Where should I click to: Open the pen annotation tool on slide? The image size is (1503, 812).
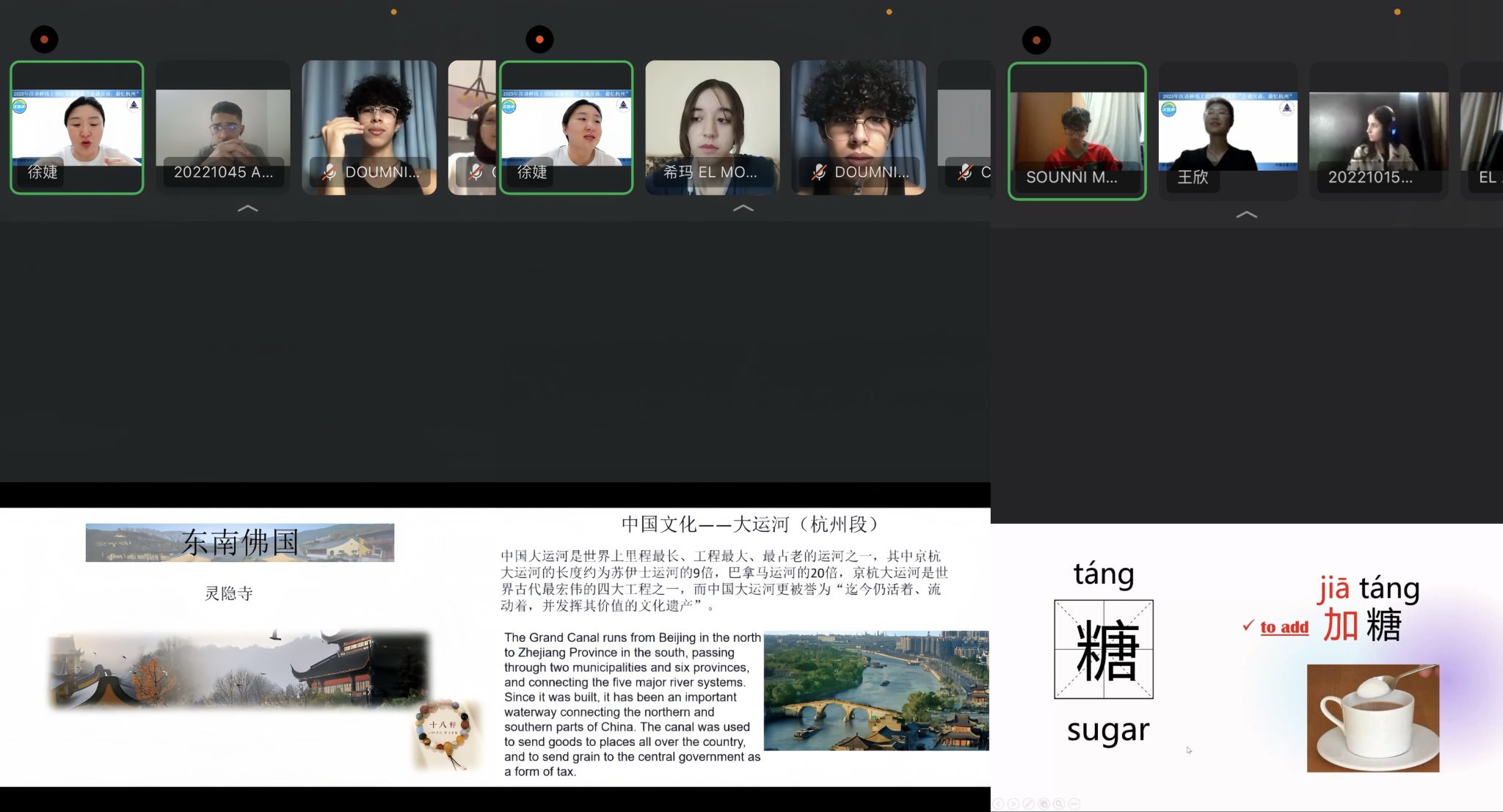pyautogui.click(x=1028, y=804)
